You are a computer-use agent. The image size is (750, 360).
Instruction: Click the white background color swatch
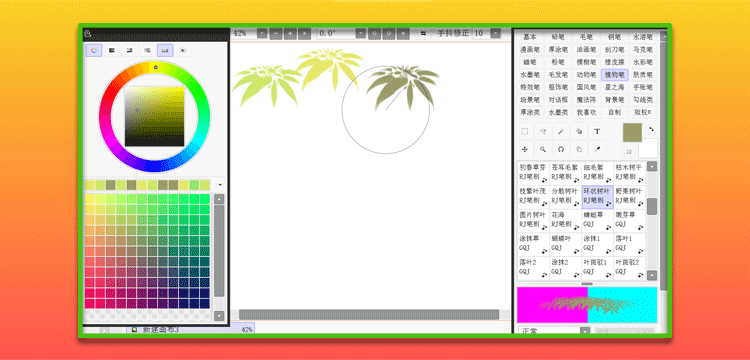[648, 148]
